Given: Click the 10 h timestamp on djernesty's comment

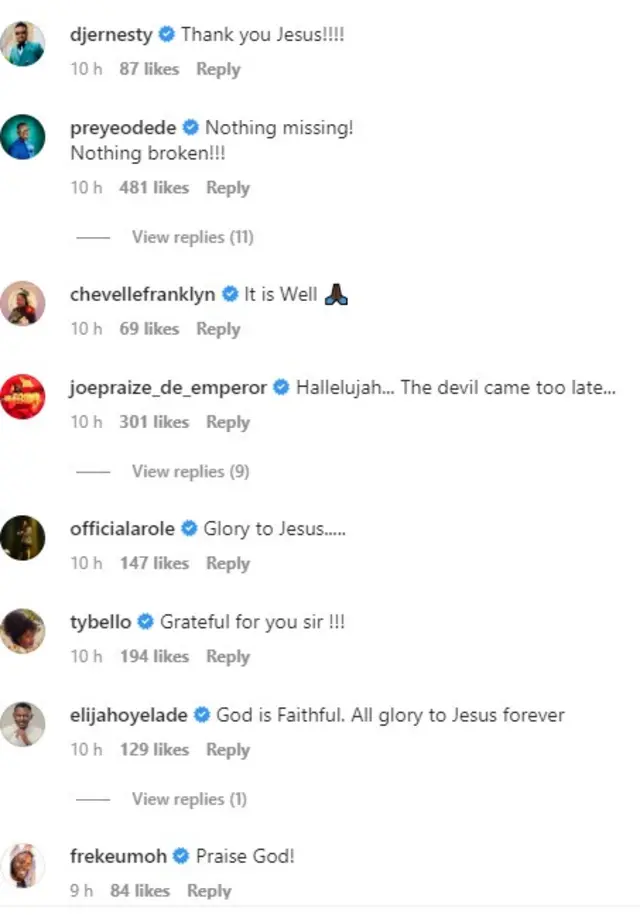Looking at the screenshot, I should 86,69.
